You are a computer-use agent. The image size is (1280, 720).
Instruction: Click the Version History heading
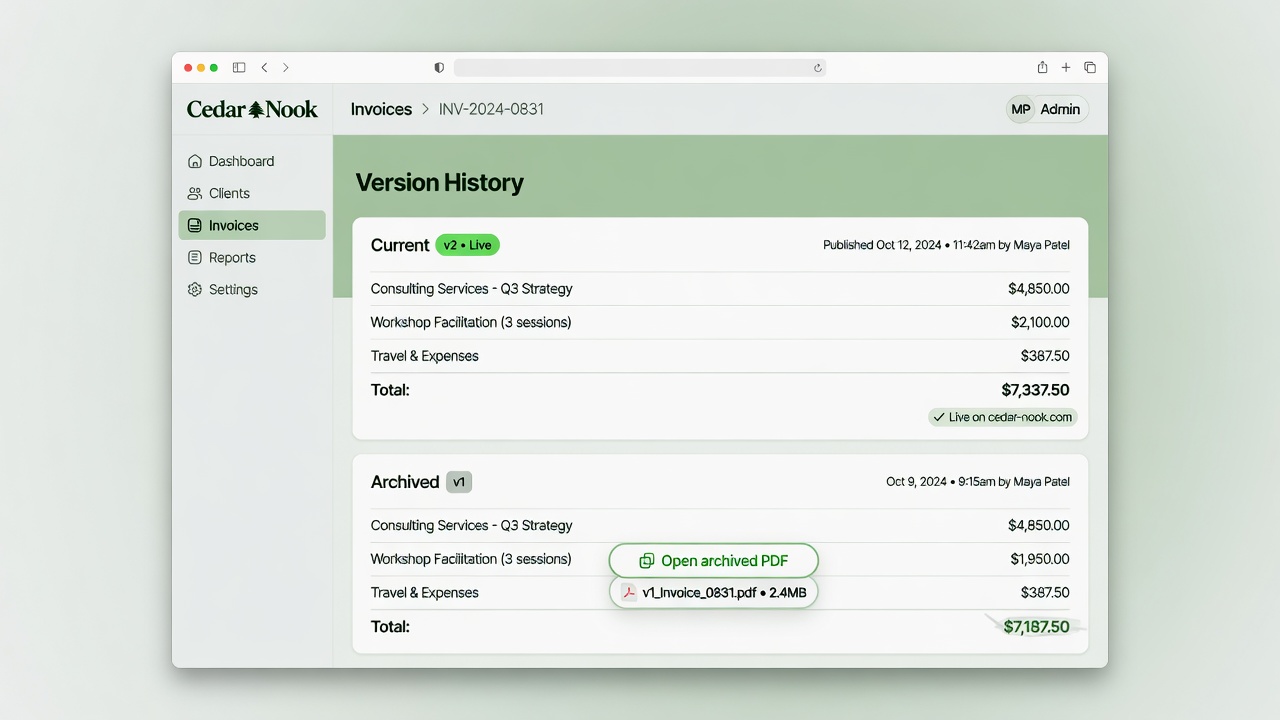[440, 183]
